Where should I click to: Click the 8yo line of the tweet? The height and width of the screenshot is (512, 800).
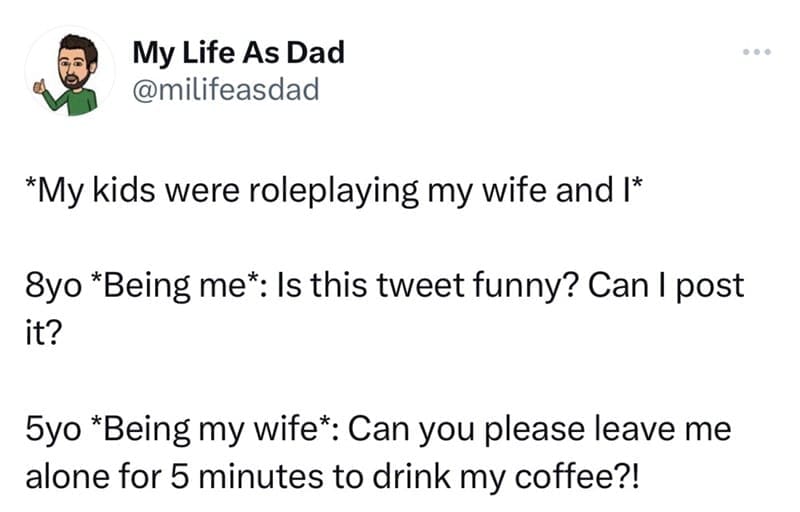pyautogui.click(x=387, y=287)
